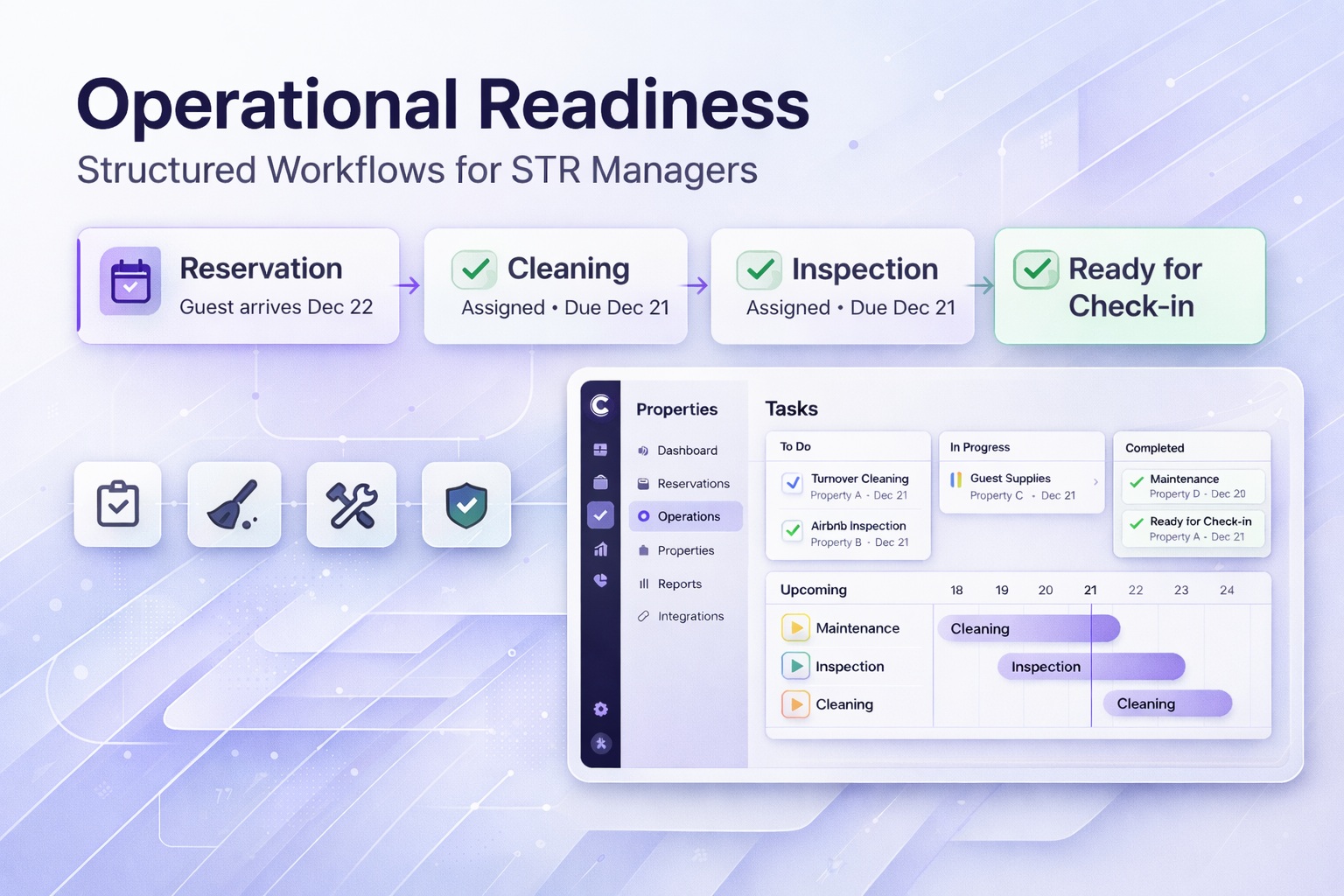This screenshot has height=896, width=1344.
Task: Expand the Maintenance row play arrow
Action: (x=795, y=627)
